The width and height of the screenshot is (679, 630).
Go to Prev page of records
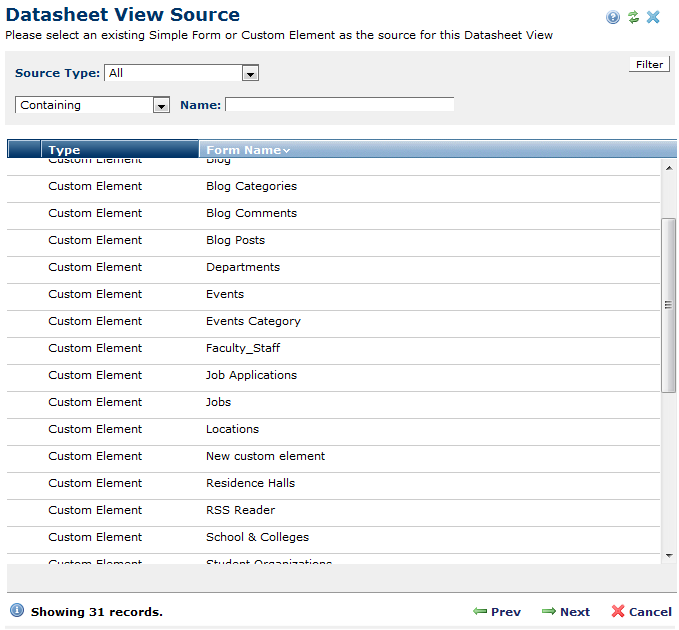pos(497,611)
